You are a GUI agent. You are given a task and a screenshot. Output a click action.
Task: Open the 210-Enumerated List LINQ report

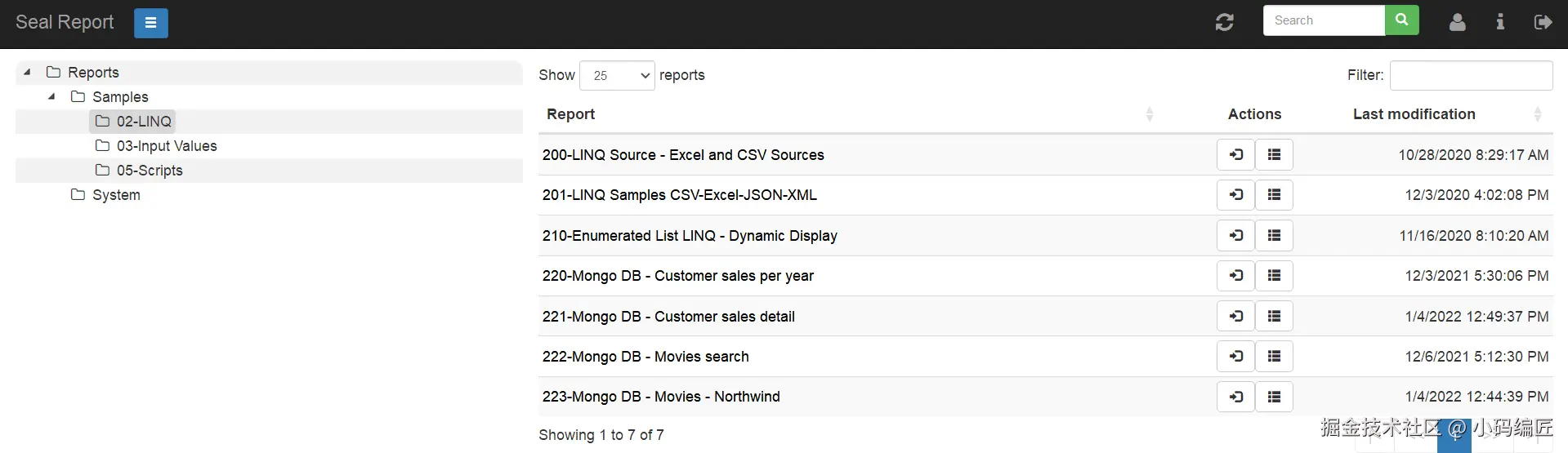[689, 236]
